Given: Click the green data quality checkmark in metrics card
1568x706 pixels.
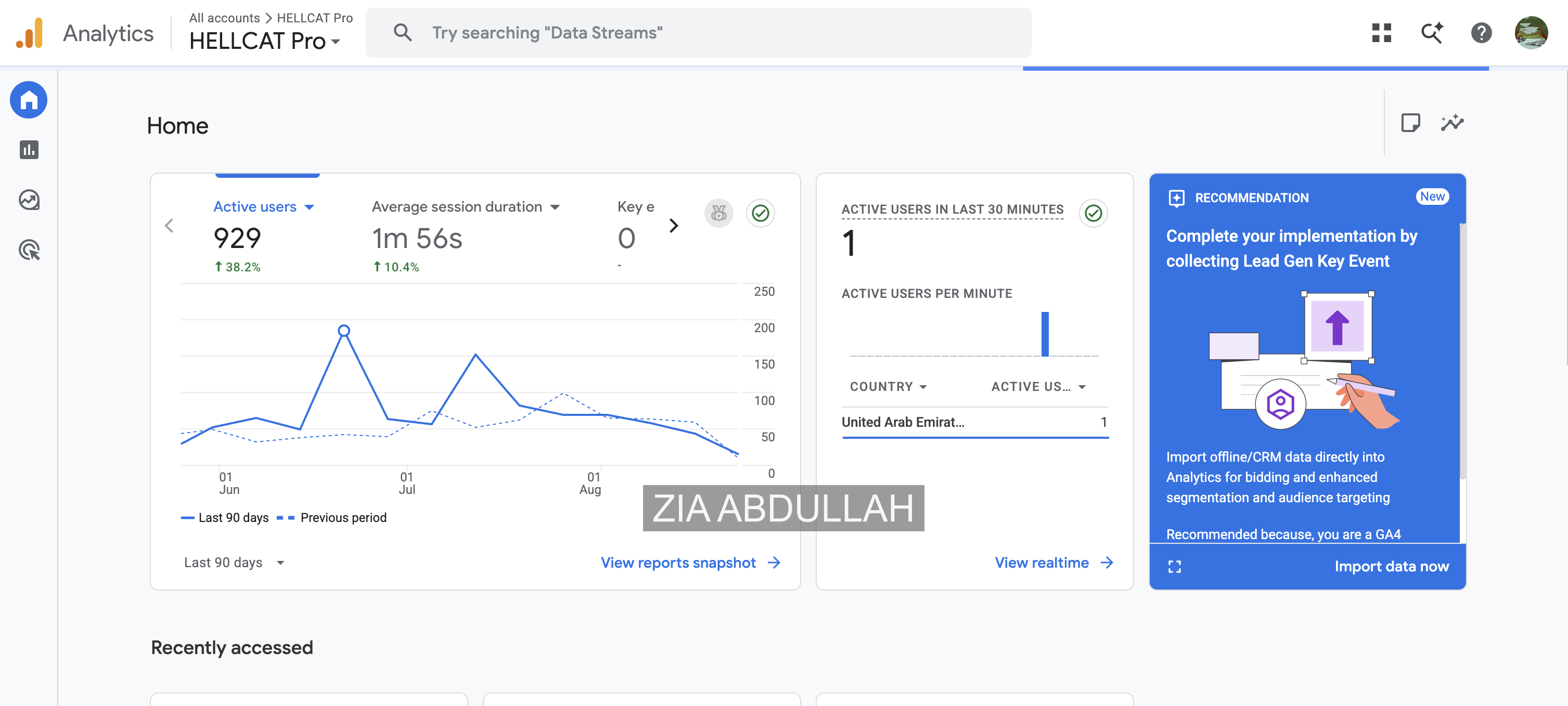Looking at the screenshot, I should click(760, 214).
